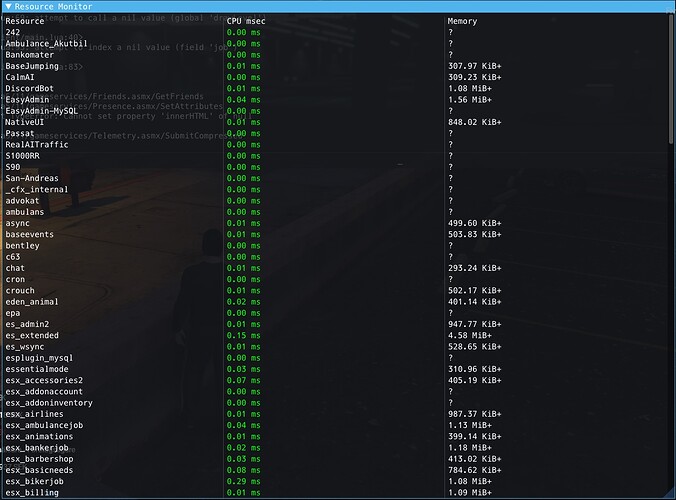Select the S90 resource name

click(13, 167)
